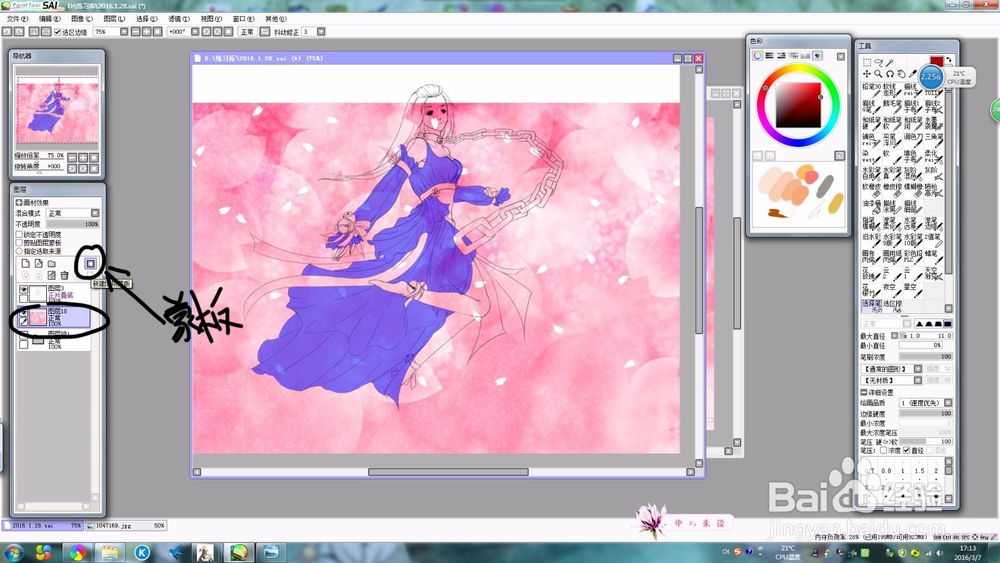Screen dimensions: 1000x563
Task: Open the 图层 Layer menu
Action: pos(114,19)
